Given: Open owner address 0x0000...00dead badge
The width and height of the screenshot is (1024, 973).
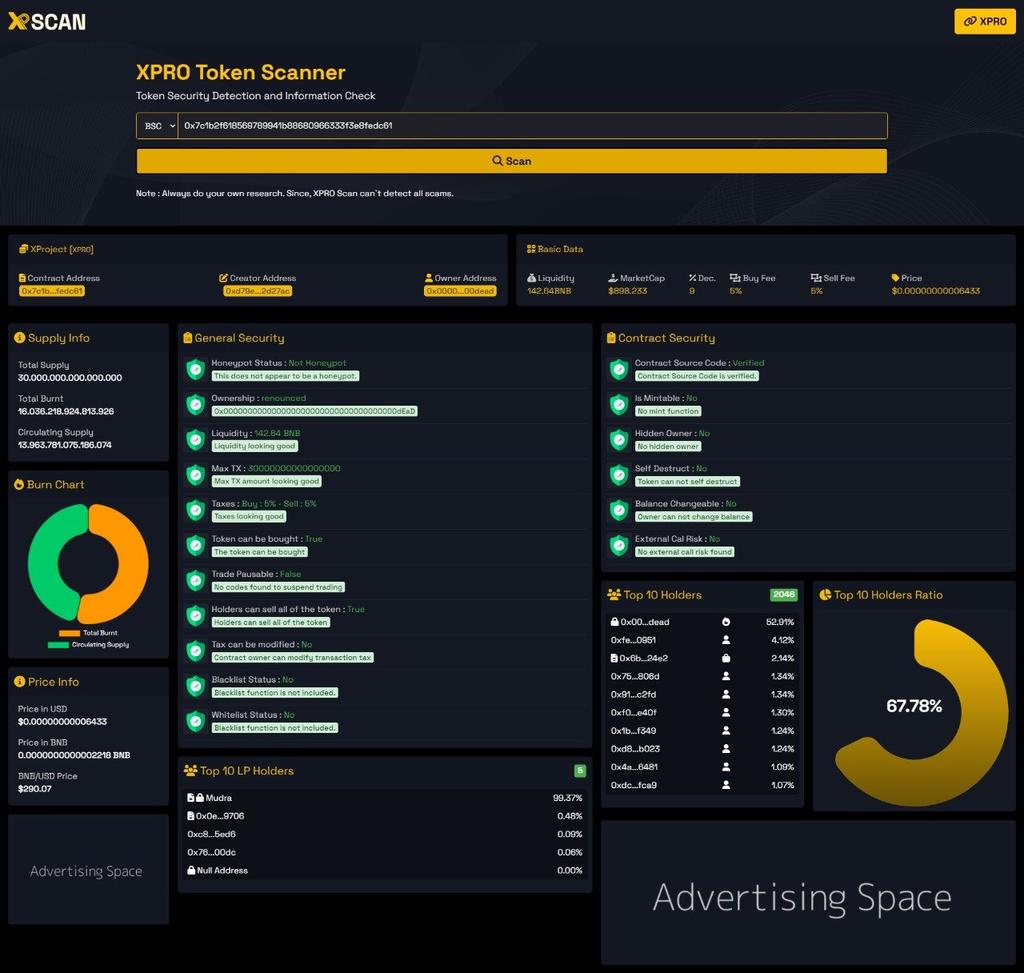Looking at the screenshot, I should (x=460, y=291).
